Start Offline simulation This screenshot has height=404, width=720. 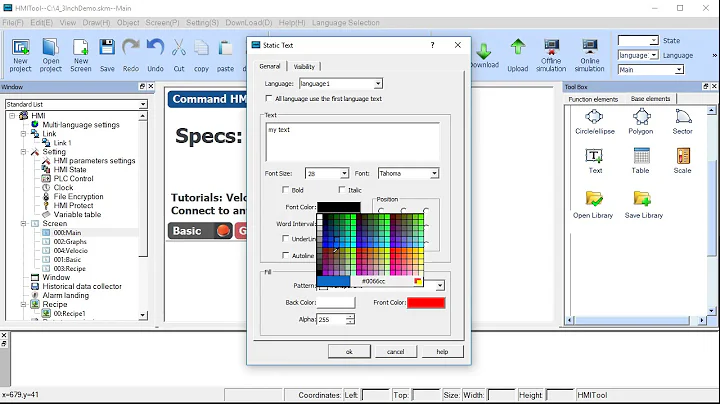click(551, 55)
